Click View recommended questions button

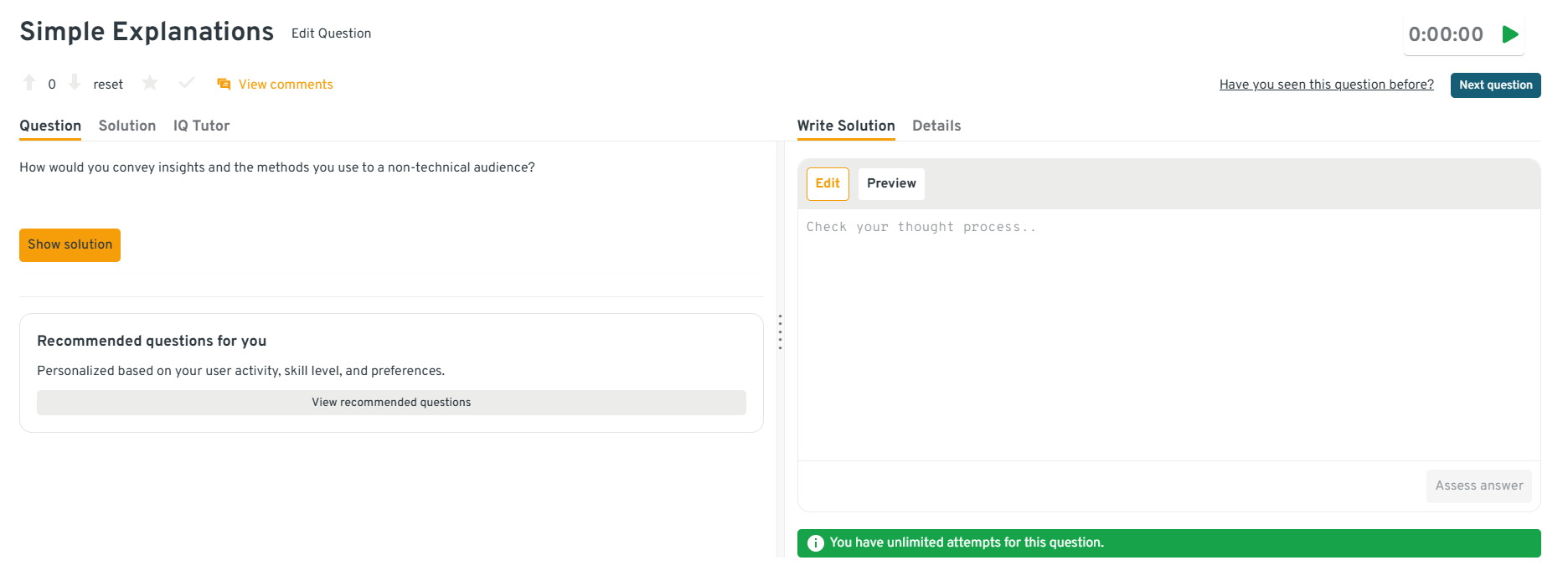click(x=391, y=403)
